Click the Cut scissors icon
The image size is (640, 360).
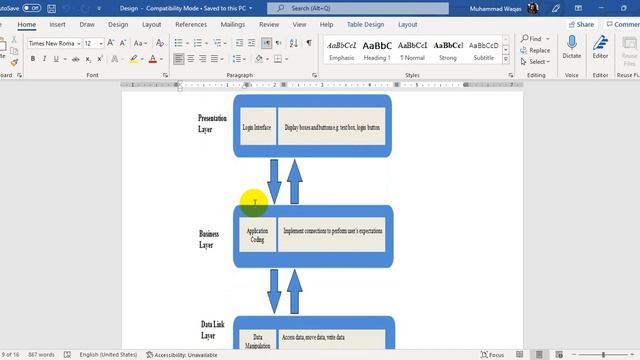(14, 40)
